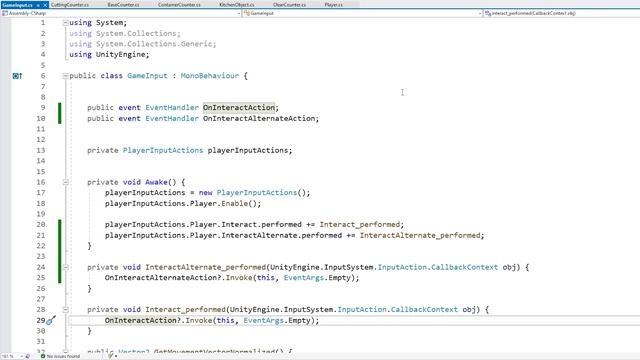
Task: Click EventHandler type on line 9
Action: pos(172,108)
